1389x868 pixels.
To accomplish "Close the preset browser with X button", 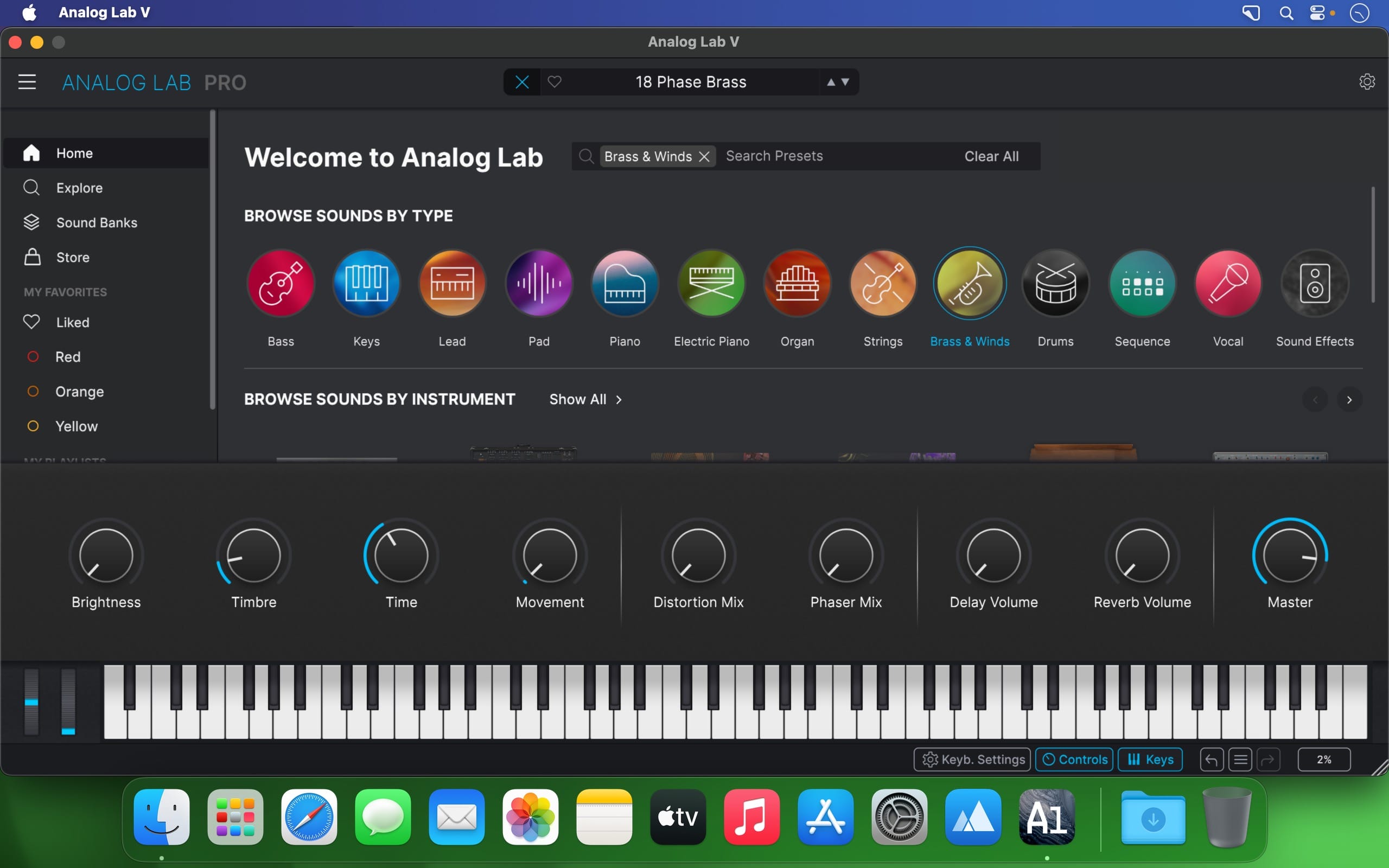I will [x=522, y=81].
